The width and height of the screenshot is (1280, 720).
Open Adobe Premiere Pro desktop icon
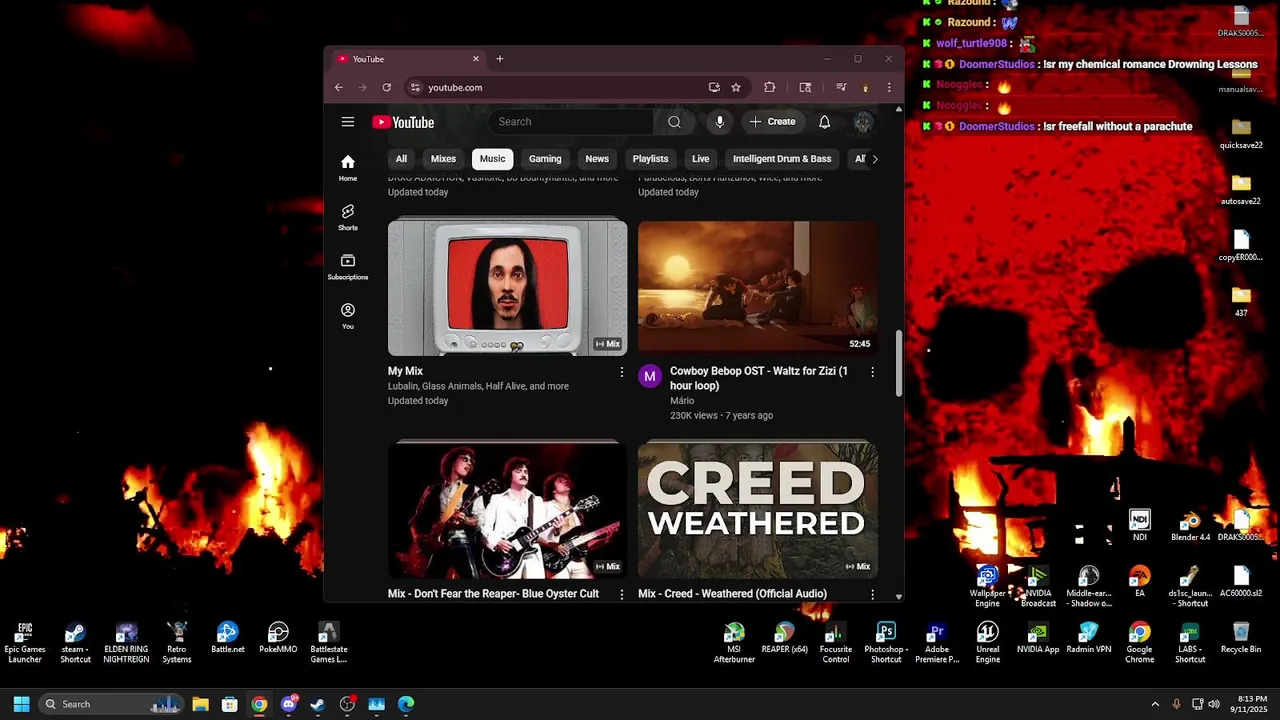click(937, 643)
